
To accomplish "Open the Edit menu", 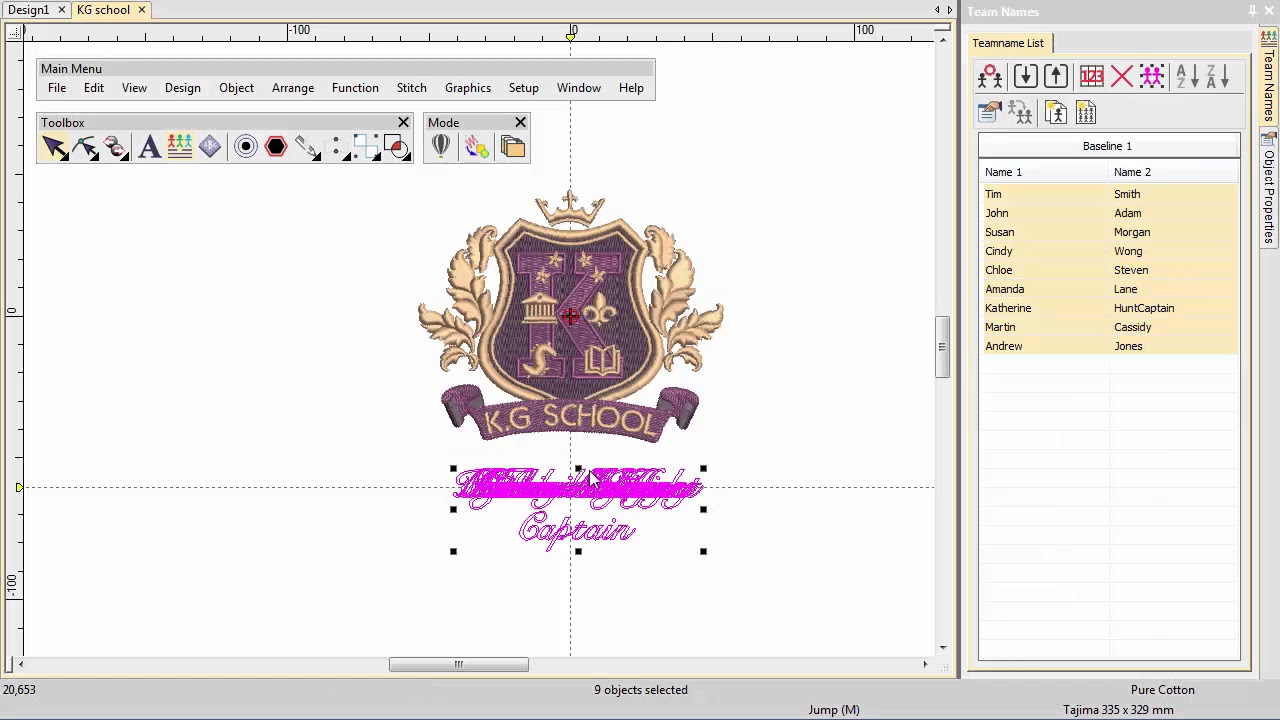I will pos(94,88).
